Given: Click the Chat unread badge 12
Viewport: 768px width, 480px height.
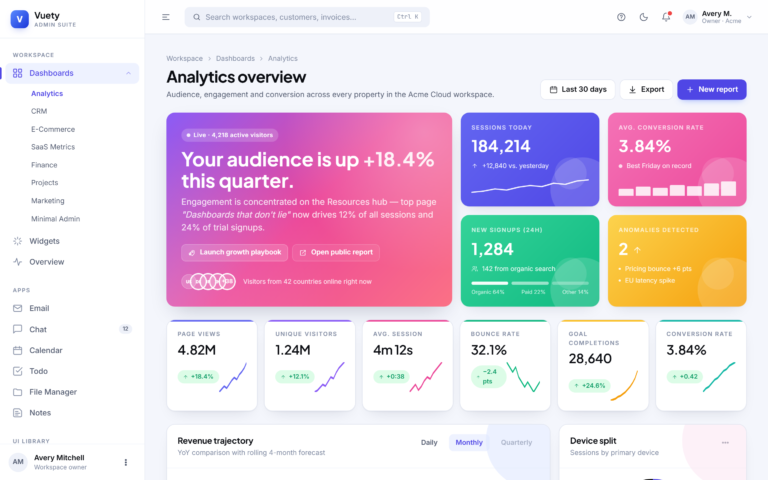Looking at the screenshot, I should [x=125, y=329].
